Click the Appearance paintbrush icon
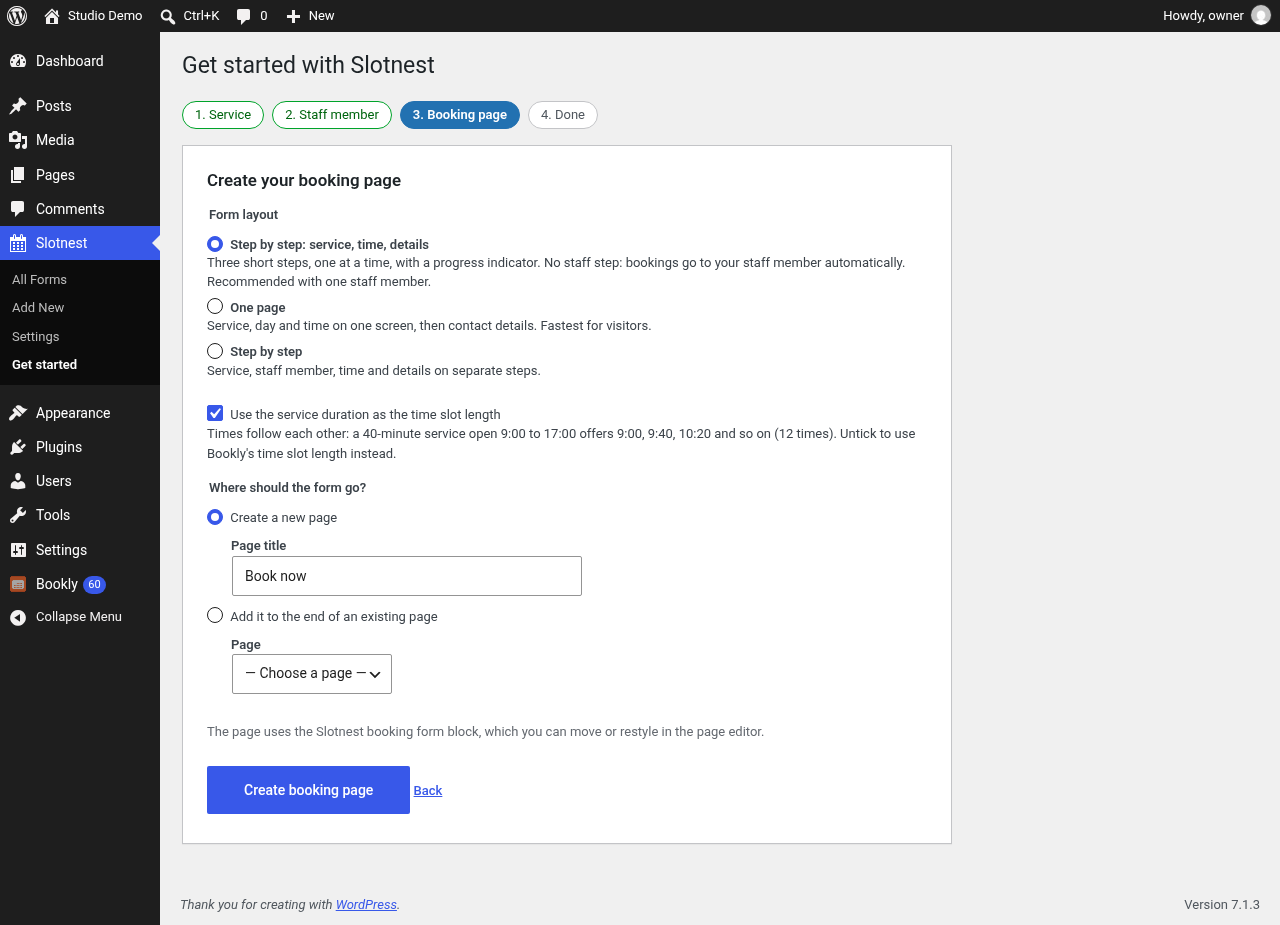Viewport: 1280px width, 925px height. [18, 413]
